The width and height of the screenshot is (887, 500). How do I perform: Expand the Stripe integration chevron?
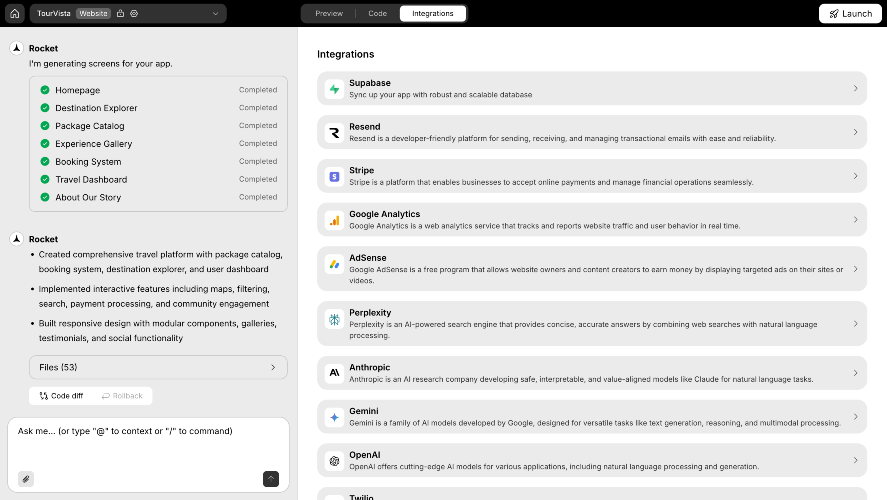[855, 176]
